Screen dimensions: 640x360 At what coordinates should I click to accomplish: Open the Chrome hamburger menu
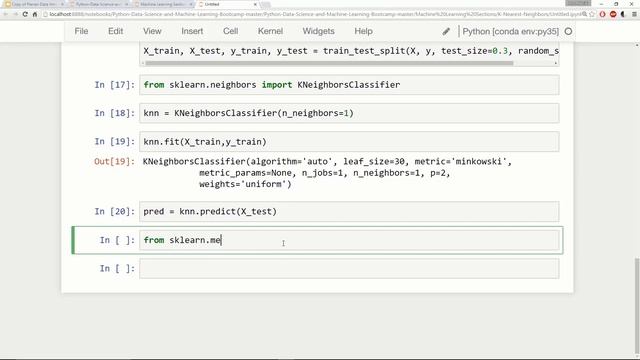click(x=634, y=14)
